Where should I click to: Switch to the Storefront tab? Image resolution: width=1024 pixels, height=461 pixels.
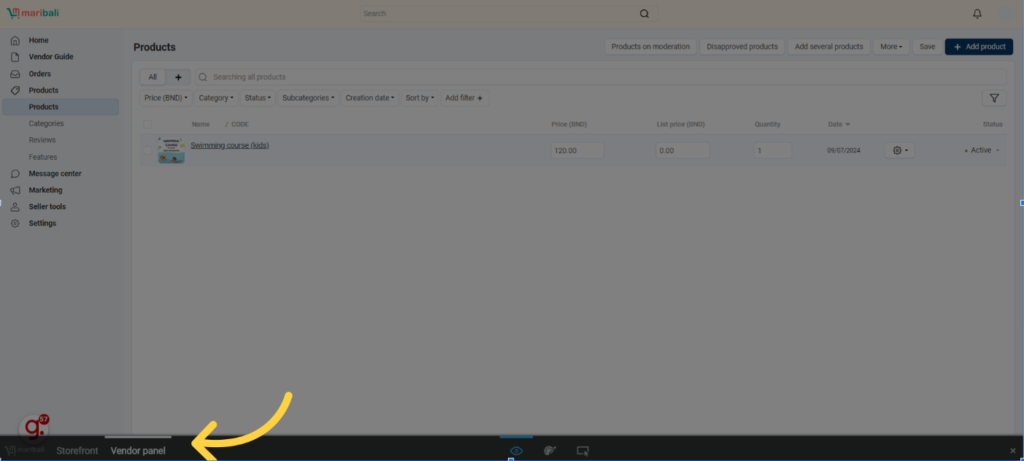coord(77,451)
